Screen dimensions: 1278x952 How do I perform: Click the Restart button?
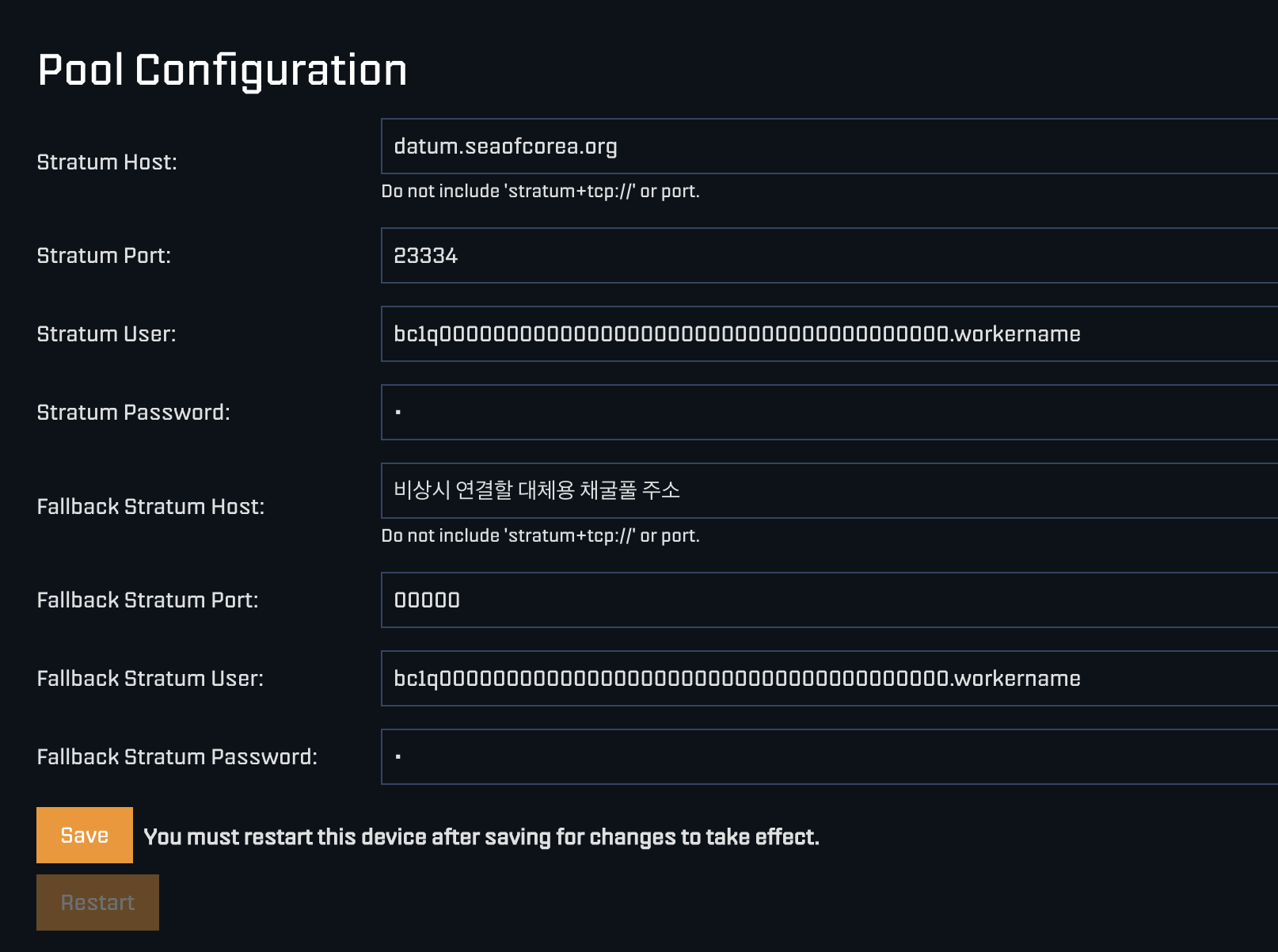coord(97,903)
